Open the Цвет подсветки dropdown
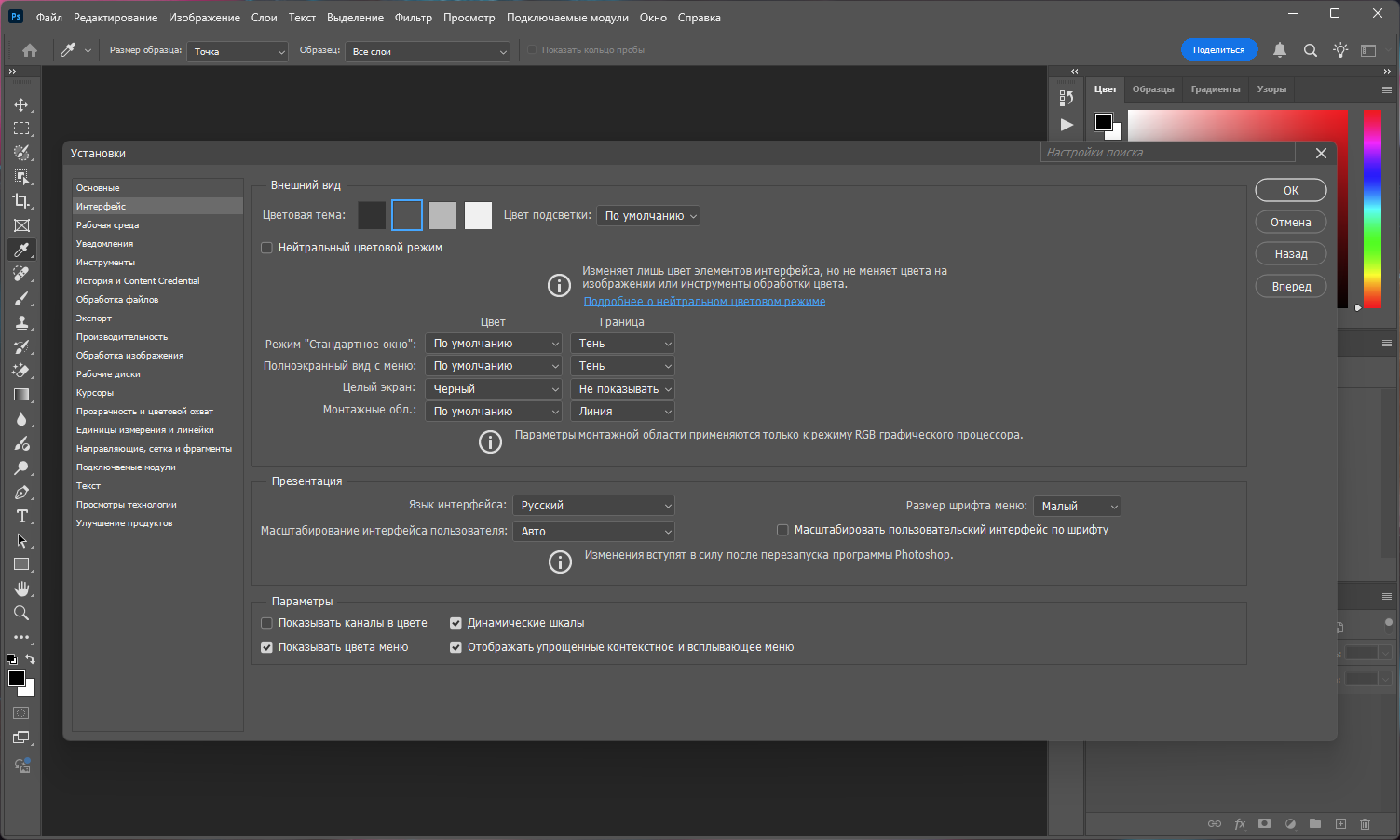This screenshot has height=840, width=1400. (x=648, y=216)
